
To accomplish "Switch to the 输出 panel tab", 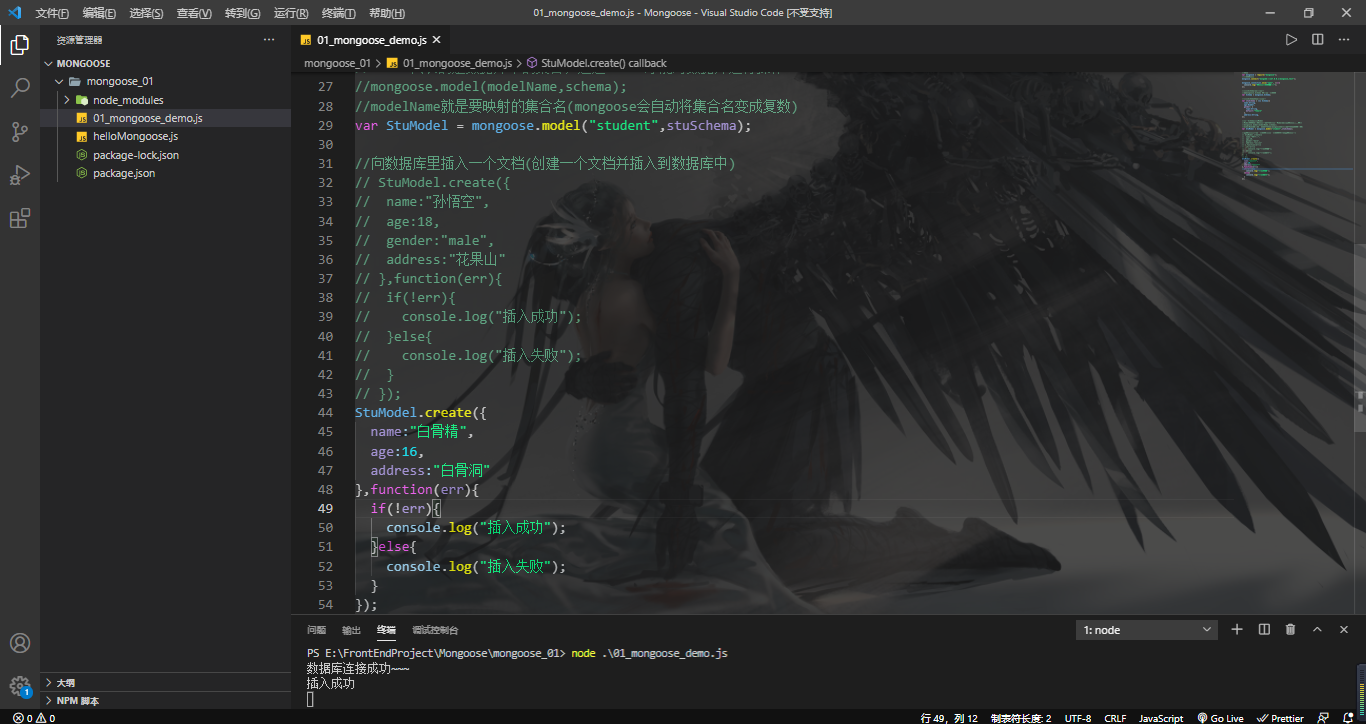I will pos(351,630).
